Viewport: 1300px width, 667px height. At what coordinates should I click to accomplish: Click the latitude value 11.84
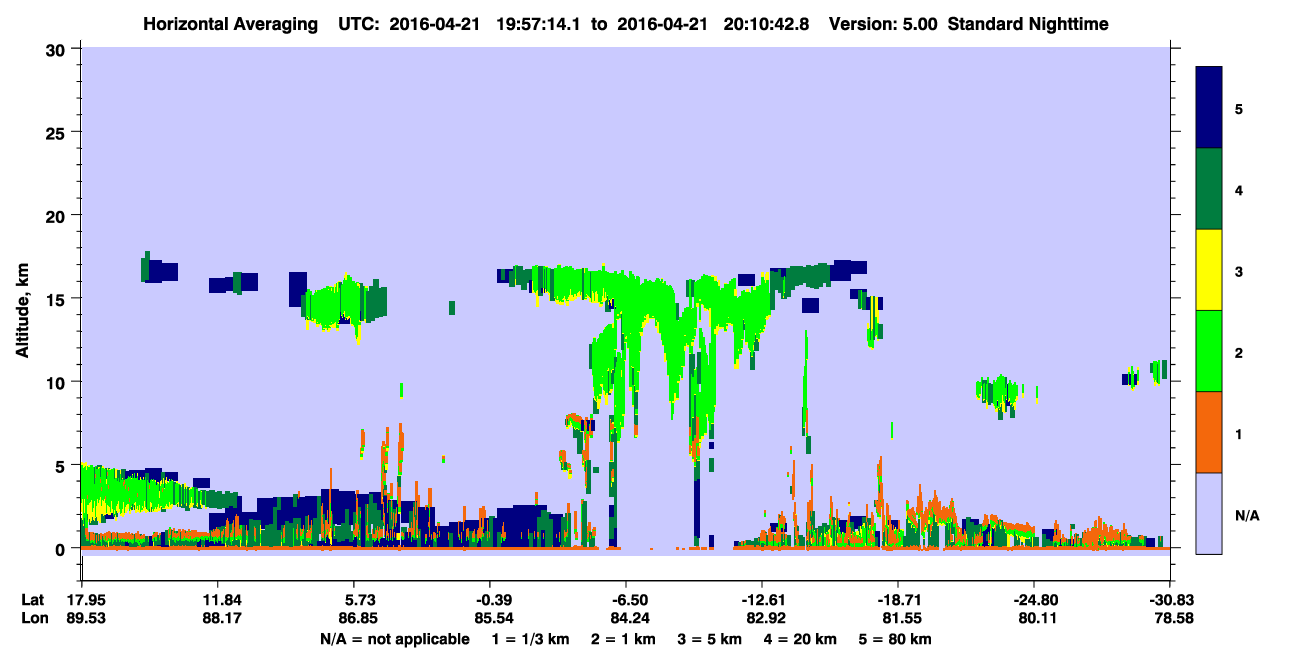(223, 600)
